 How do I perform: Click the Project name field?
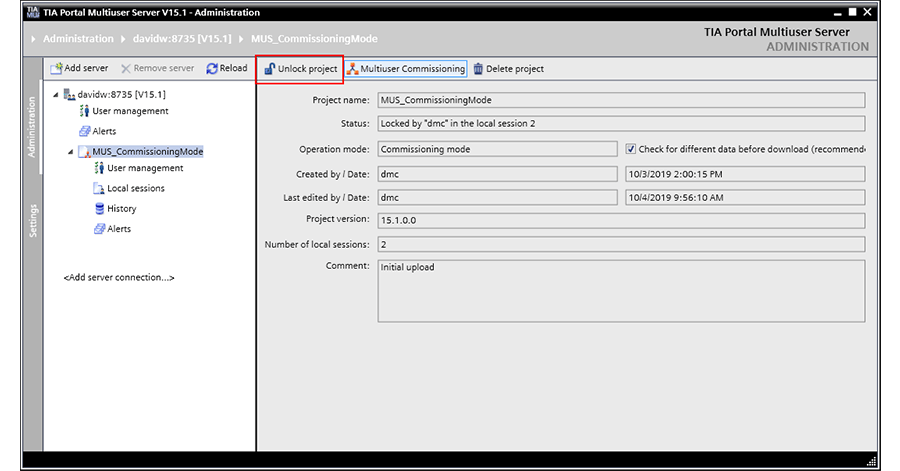tap(621, 100)
